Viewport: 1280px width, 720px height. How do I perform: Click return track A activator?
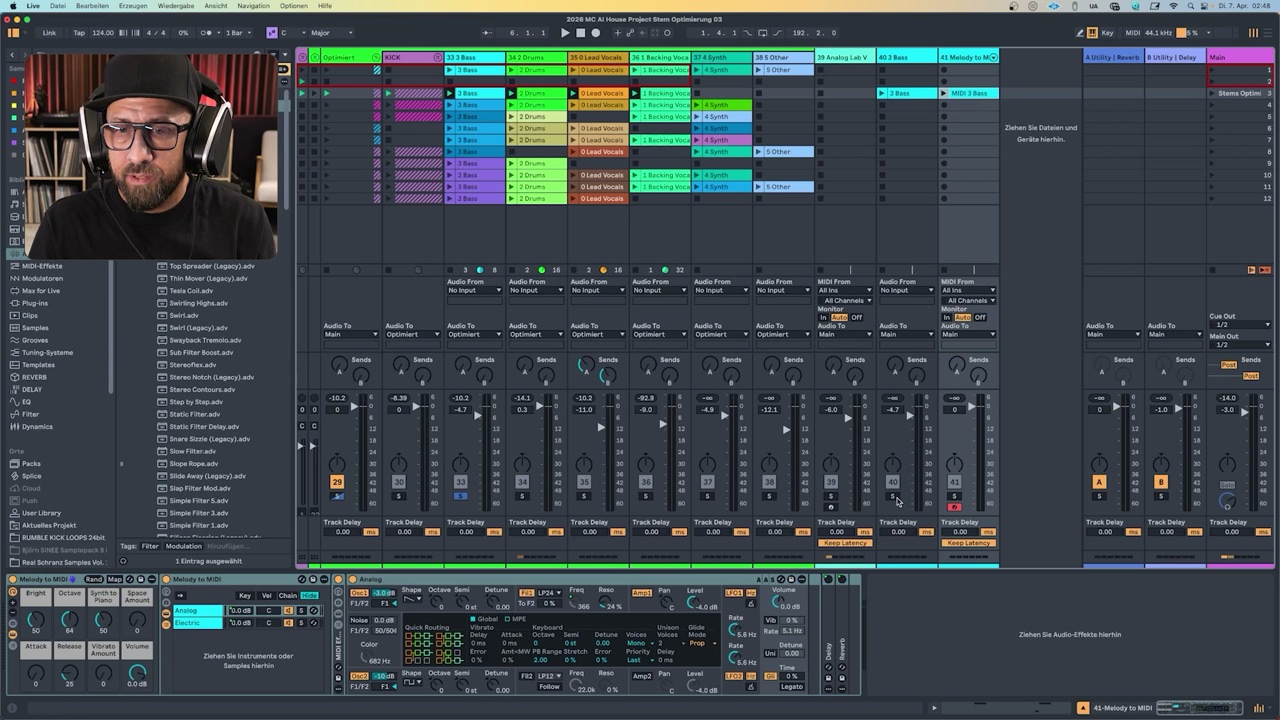1099,482
